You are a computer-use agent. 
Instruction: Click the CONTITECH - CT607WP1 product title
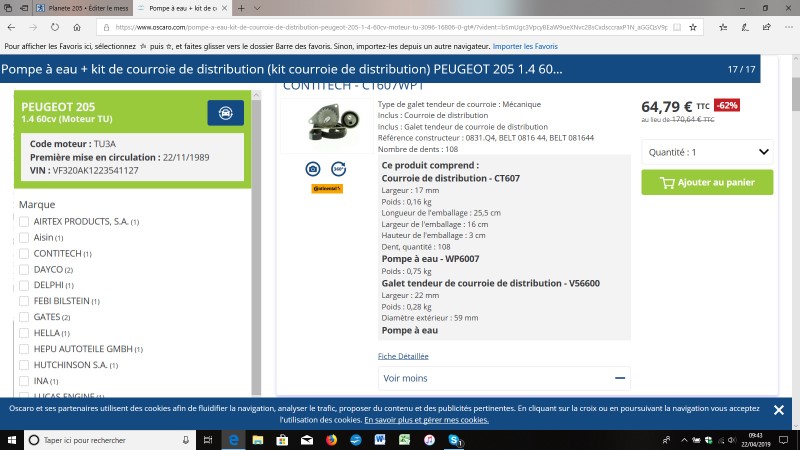354,86
